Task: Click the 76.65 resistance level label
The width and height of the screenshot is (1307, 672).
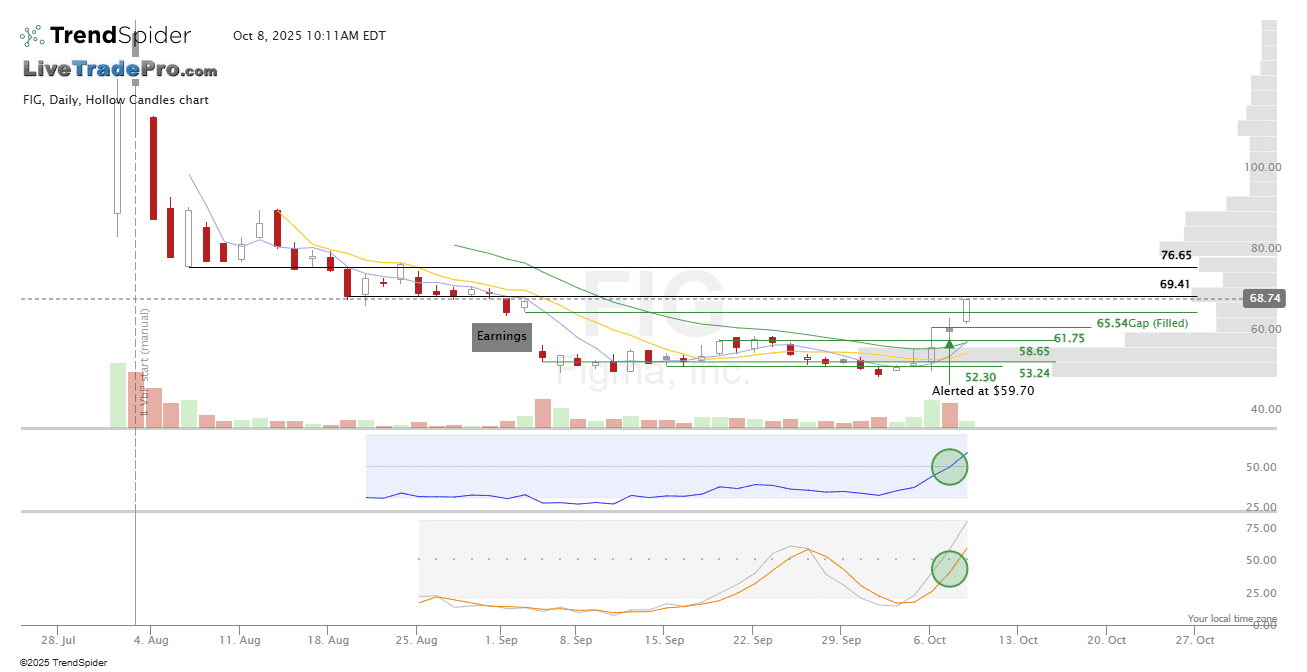Action: click(1176, 256)
